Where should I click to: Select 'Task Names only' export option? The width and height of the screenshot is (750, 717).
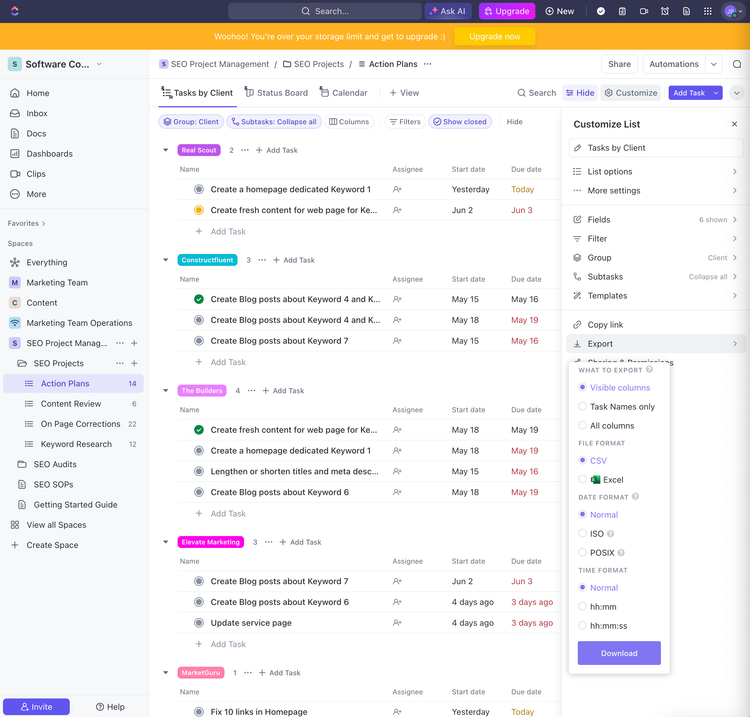coord(616,407)
